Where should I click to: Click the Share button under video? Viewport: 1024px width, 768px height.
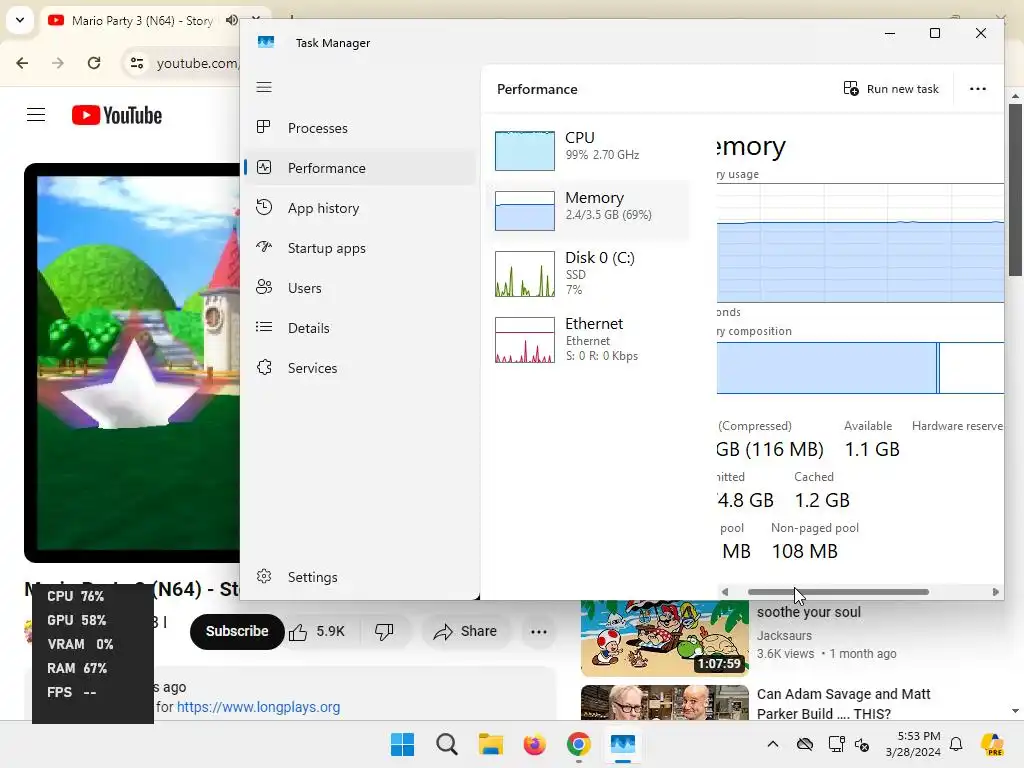click(x=466, y=632)
